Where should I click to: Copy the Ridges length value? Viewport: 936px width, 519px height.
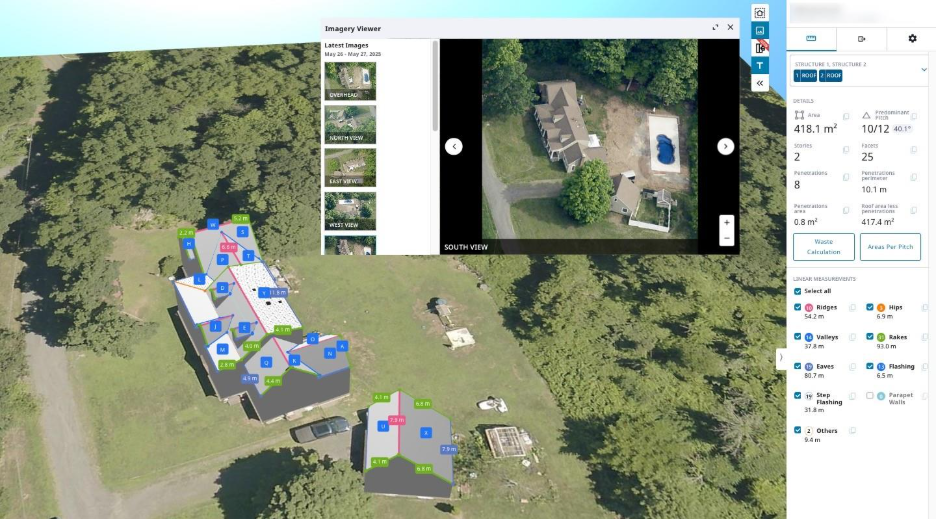point(852,308)
